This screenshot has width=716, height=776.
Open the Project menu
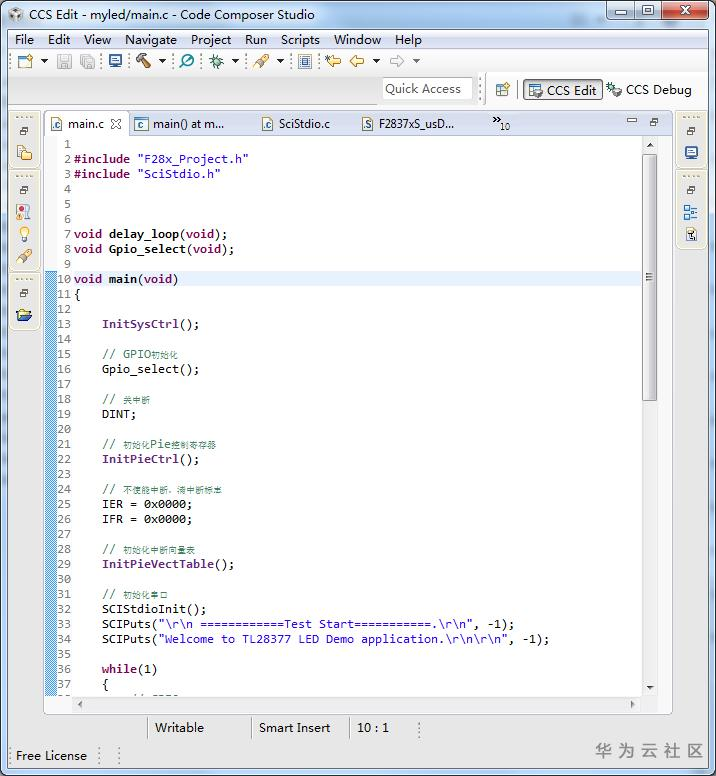coord(210,39)
